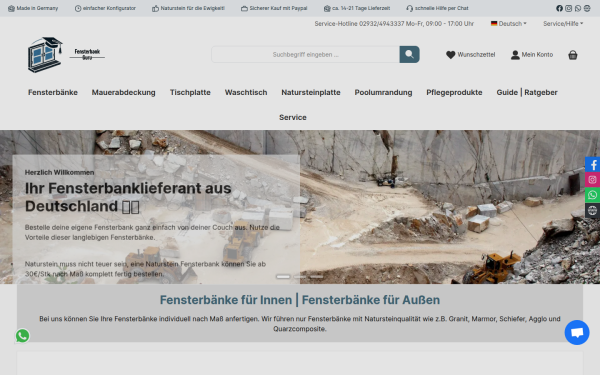Select the second slider indicator

tap(300, 276)
